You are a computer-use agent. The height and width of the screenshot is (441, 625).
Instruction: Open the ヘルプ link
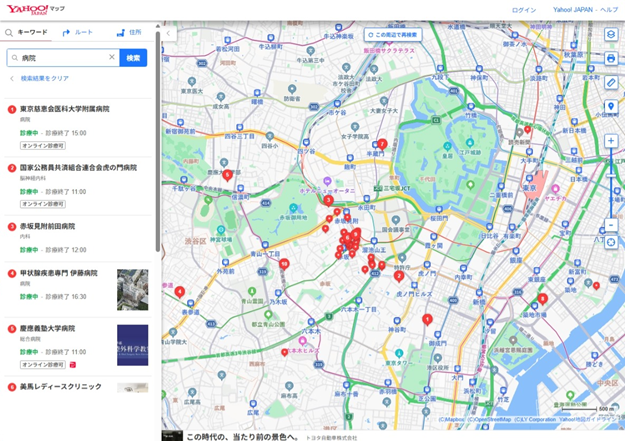[609, 10]
